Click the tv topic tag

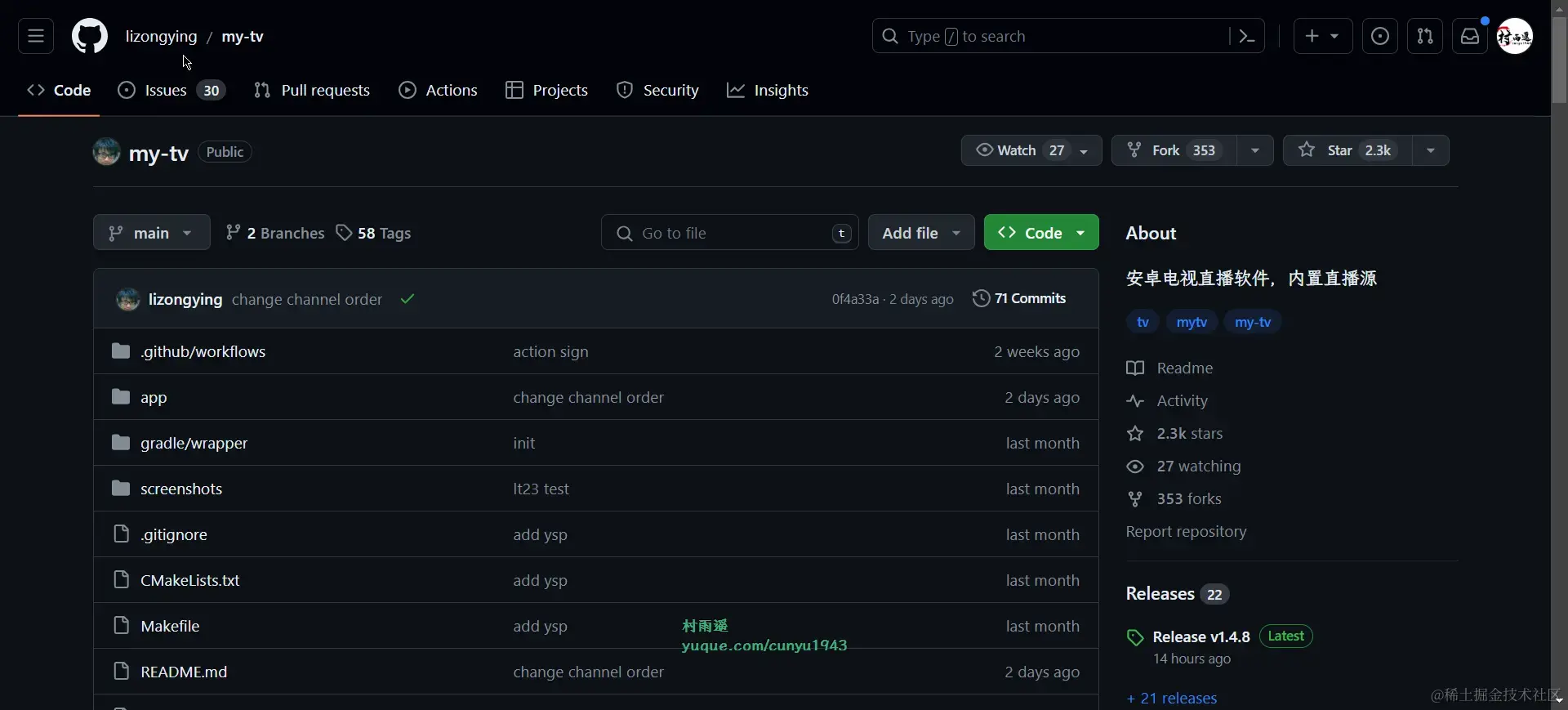click(1143, 322)
